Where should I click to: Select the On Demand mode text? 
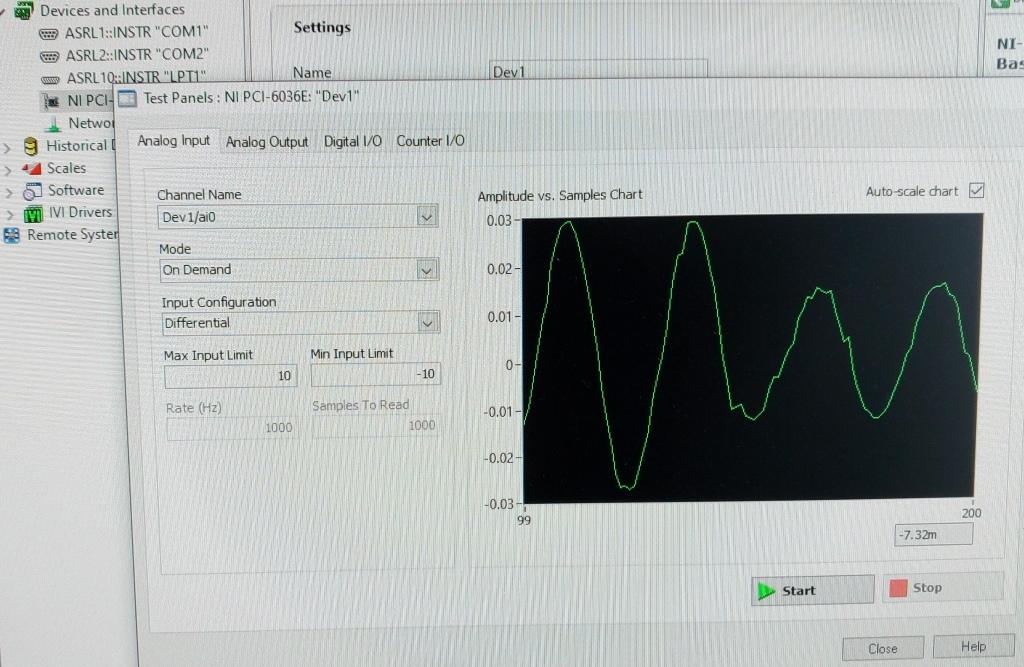click(197, 270)
